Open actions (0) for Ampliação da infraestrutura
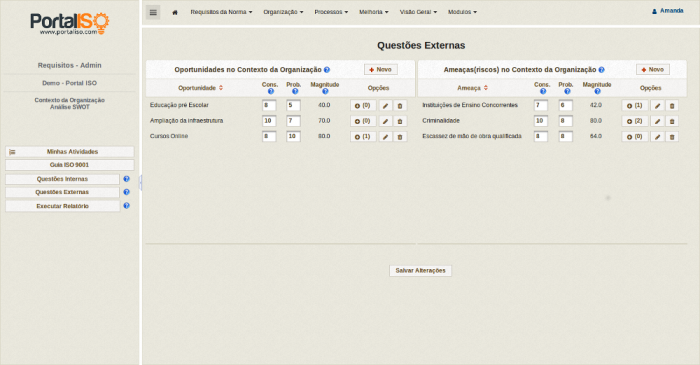The width and height of the screenshot is (700, 365). click(363, 121)
